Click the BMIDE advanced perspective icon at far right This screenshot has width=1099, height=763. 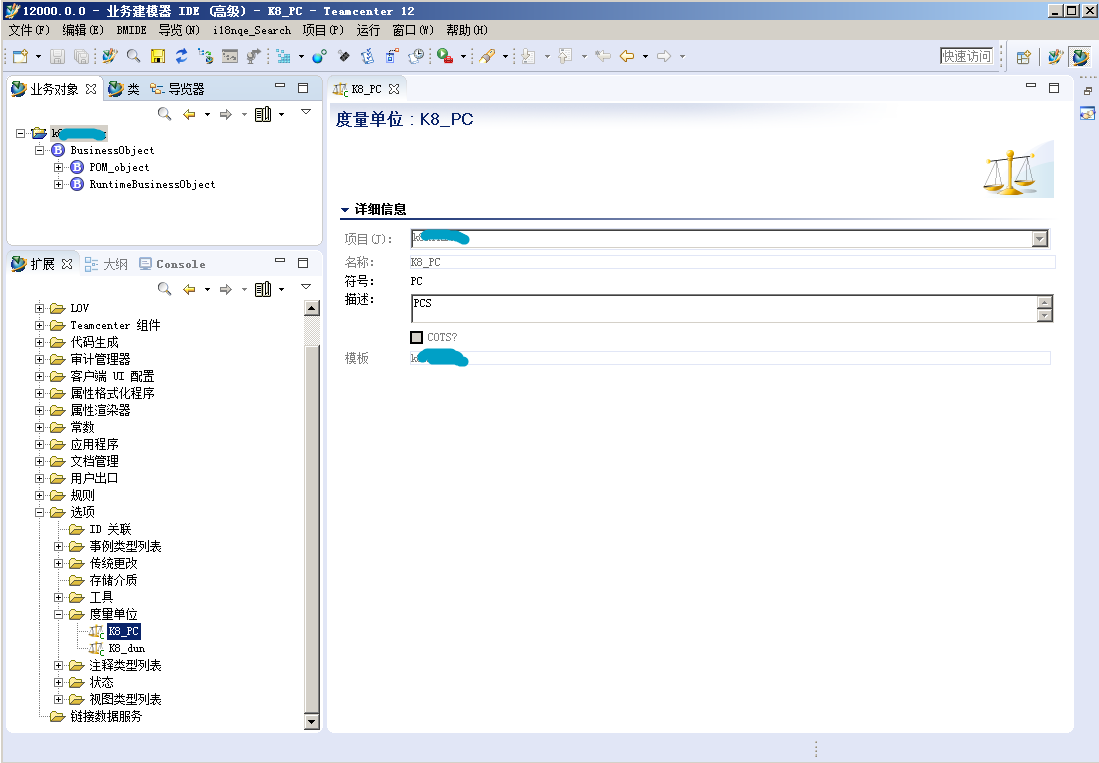point(1080,57)
